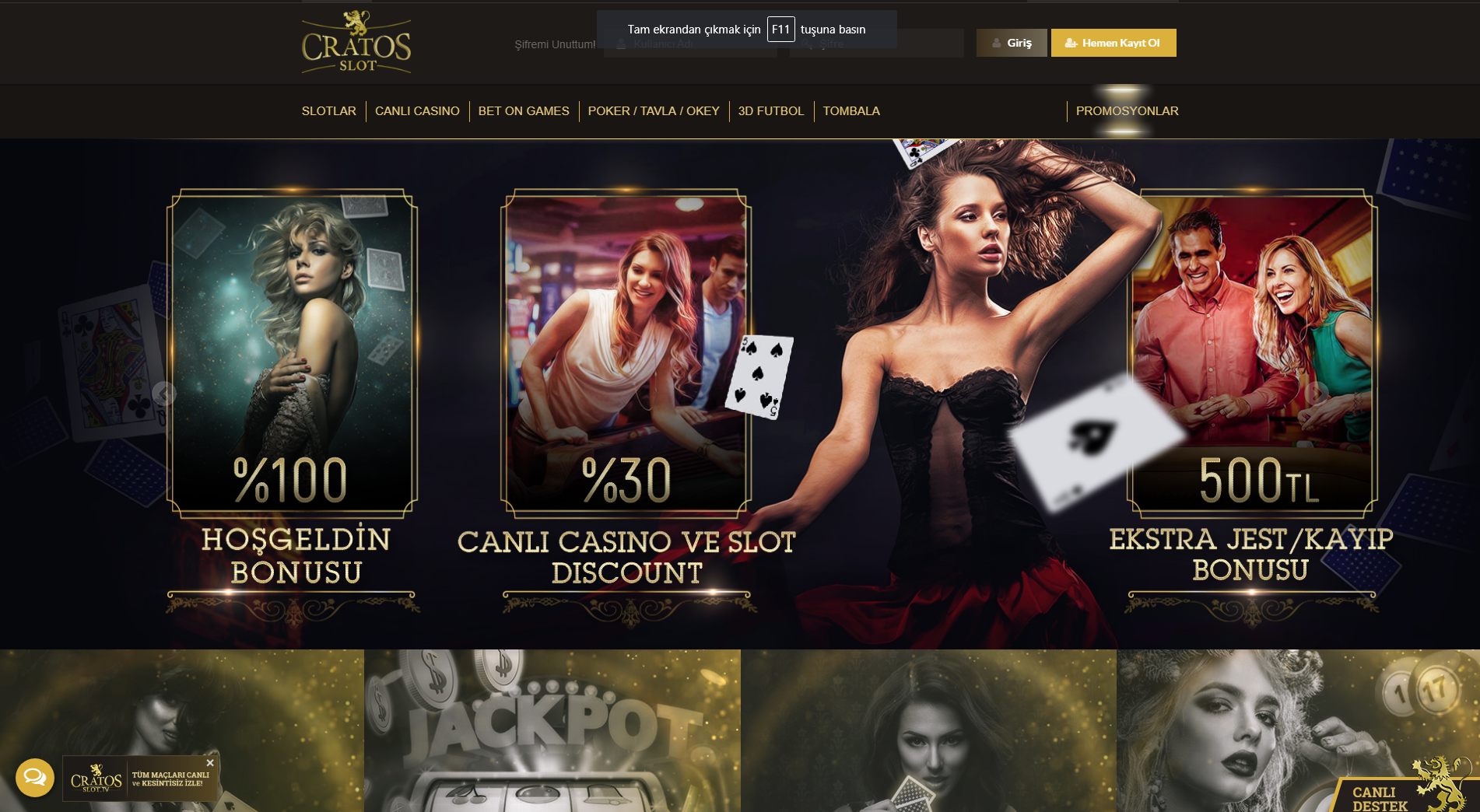Open the Jackpot slot banner
1480x812 pixels.
(x=552, y=731)
